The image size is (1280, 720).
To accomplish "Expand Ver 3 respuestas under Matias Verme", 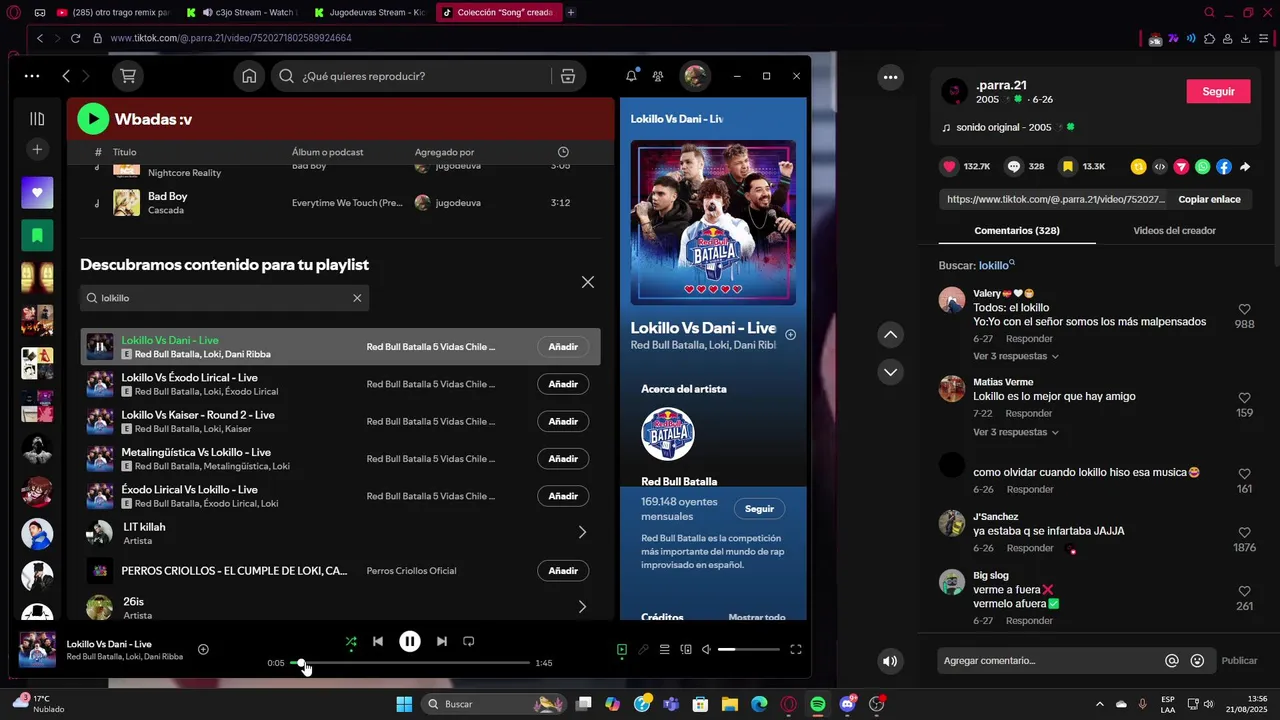I will 1016,432.
